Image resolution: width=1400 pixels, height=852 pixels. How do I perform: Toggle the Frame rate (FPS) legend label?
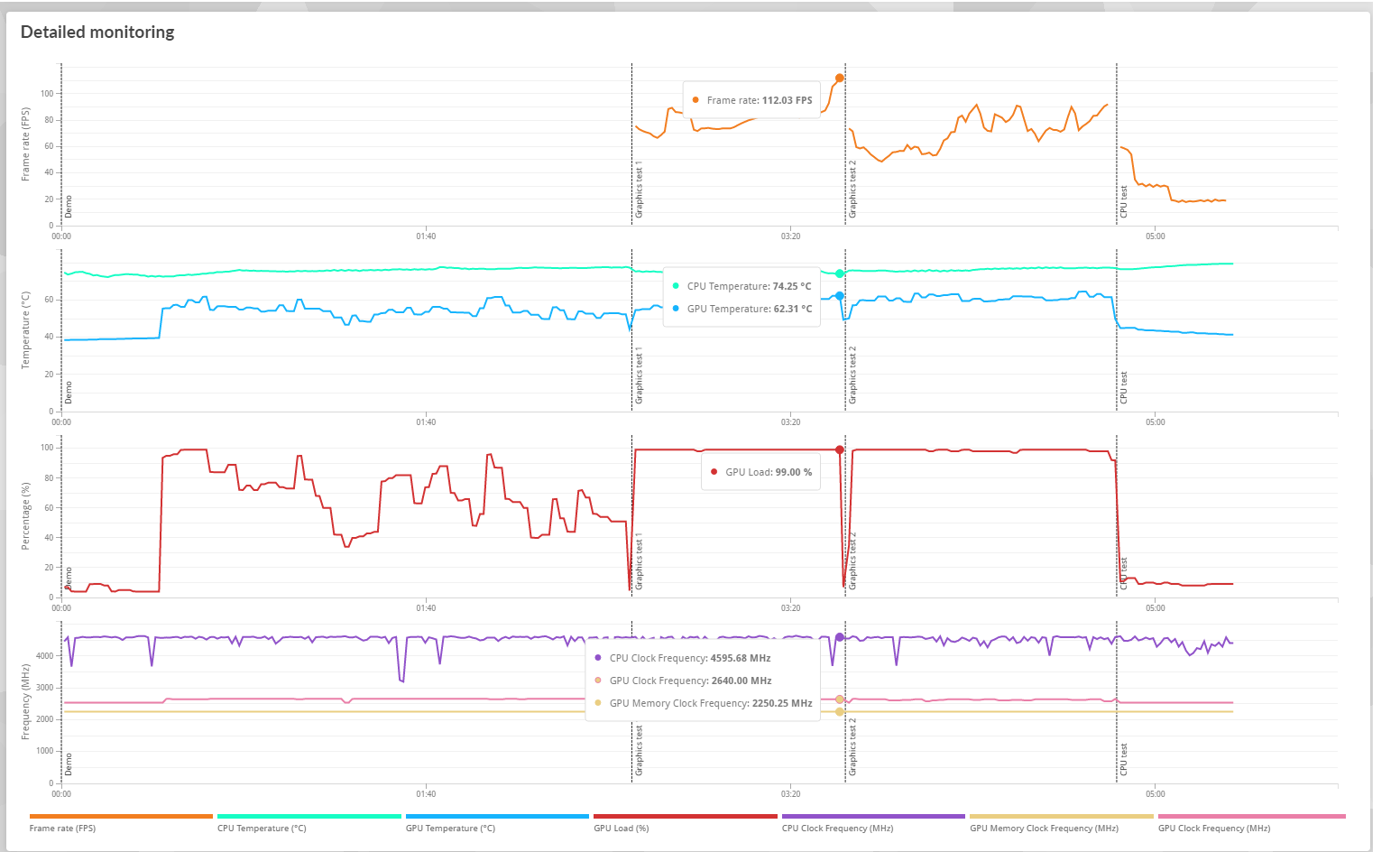[x=62, y=829]
